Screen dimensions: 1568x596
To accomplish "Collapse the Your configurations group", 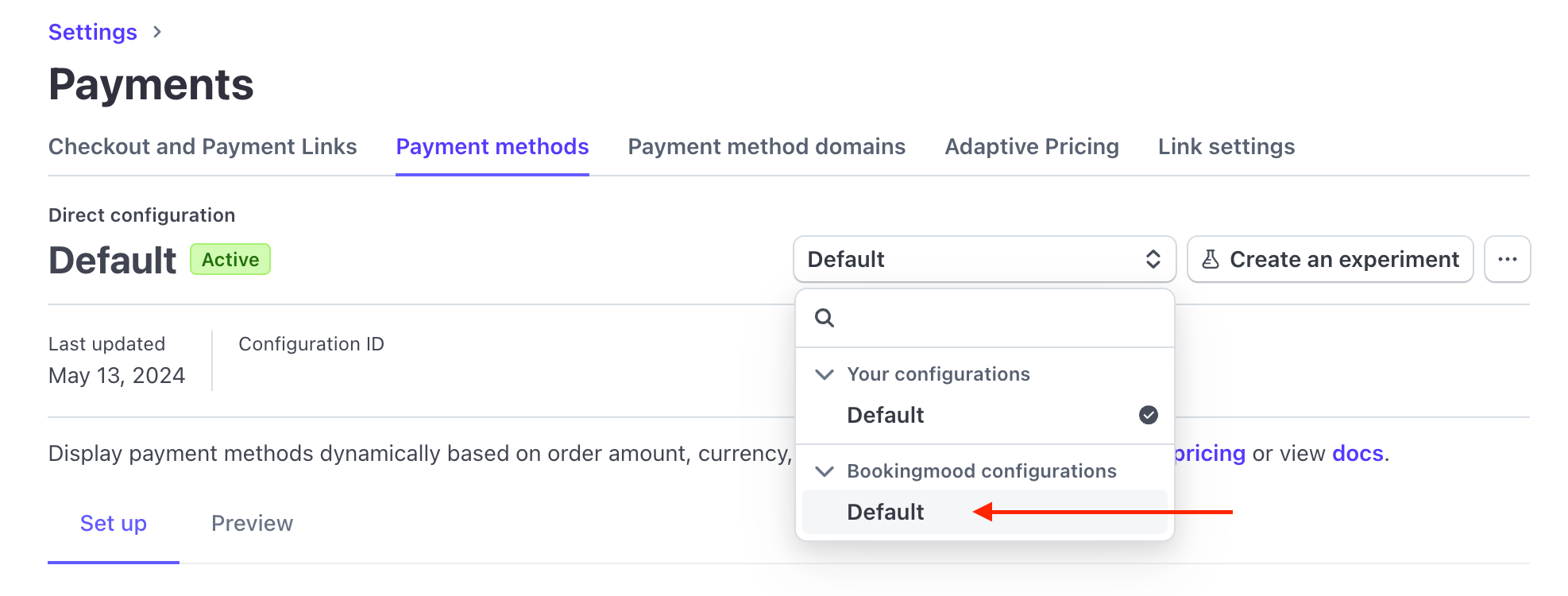I will coord(825,374).
